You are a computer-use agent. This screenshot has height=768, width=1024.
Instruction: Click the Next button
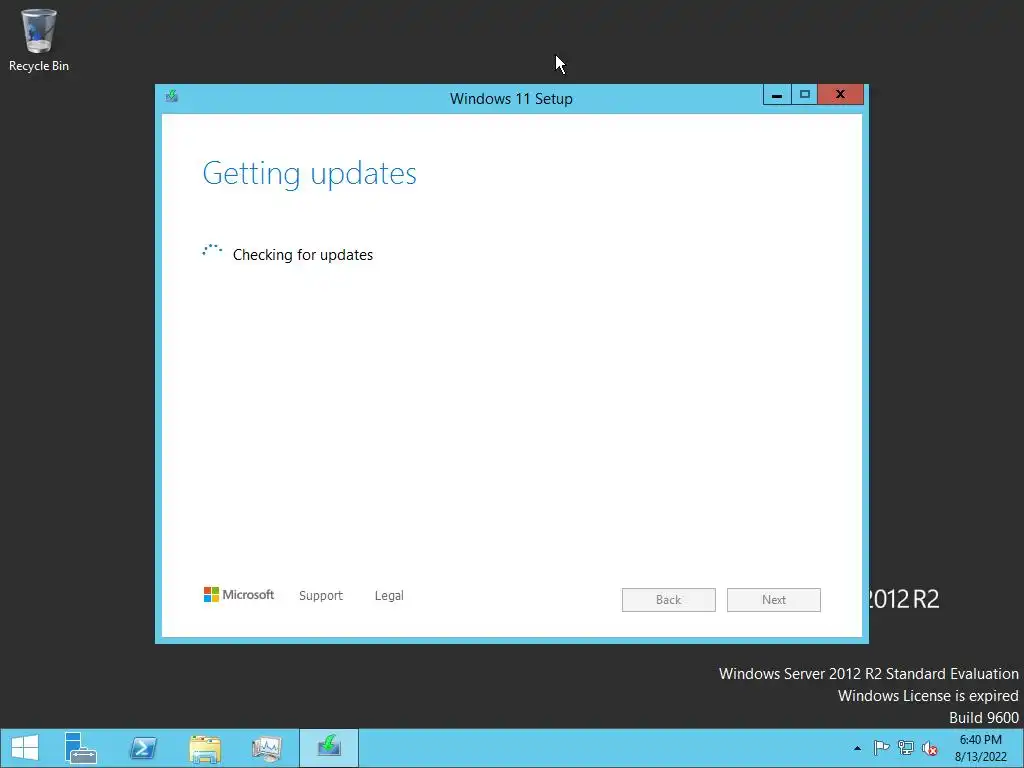pyautogui.click(x=774, y=600)
